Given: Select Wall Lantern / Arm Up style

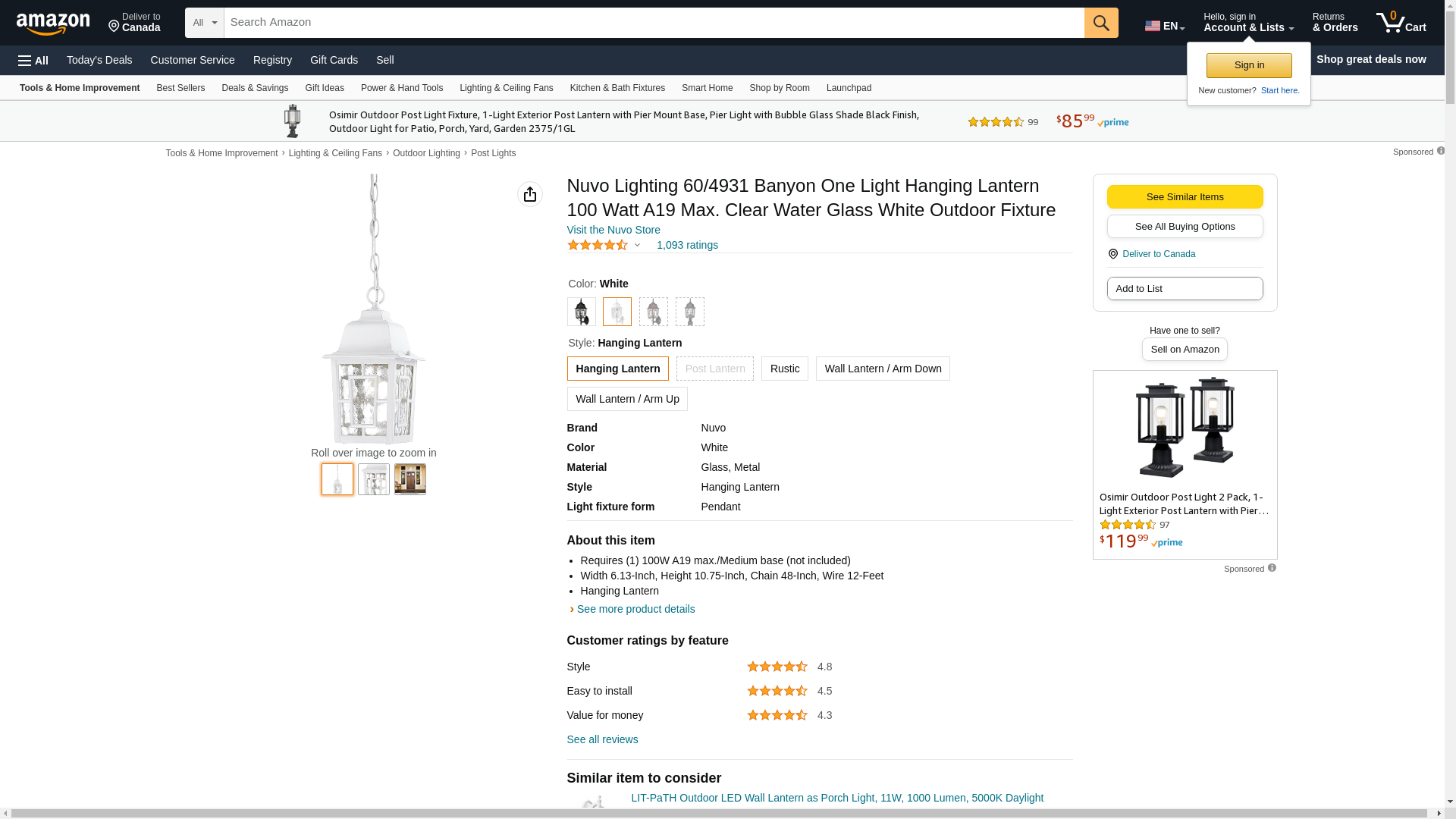Looking at the screenshot, I should tap(627, 399).
